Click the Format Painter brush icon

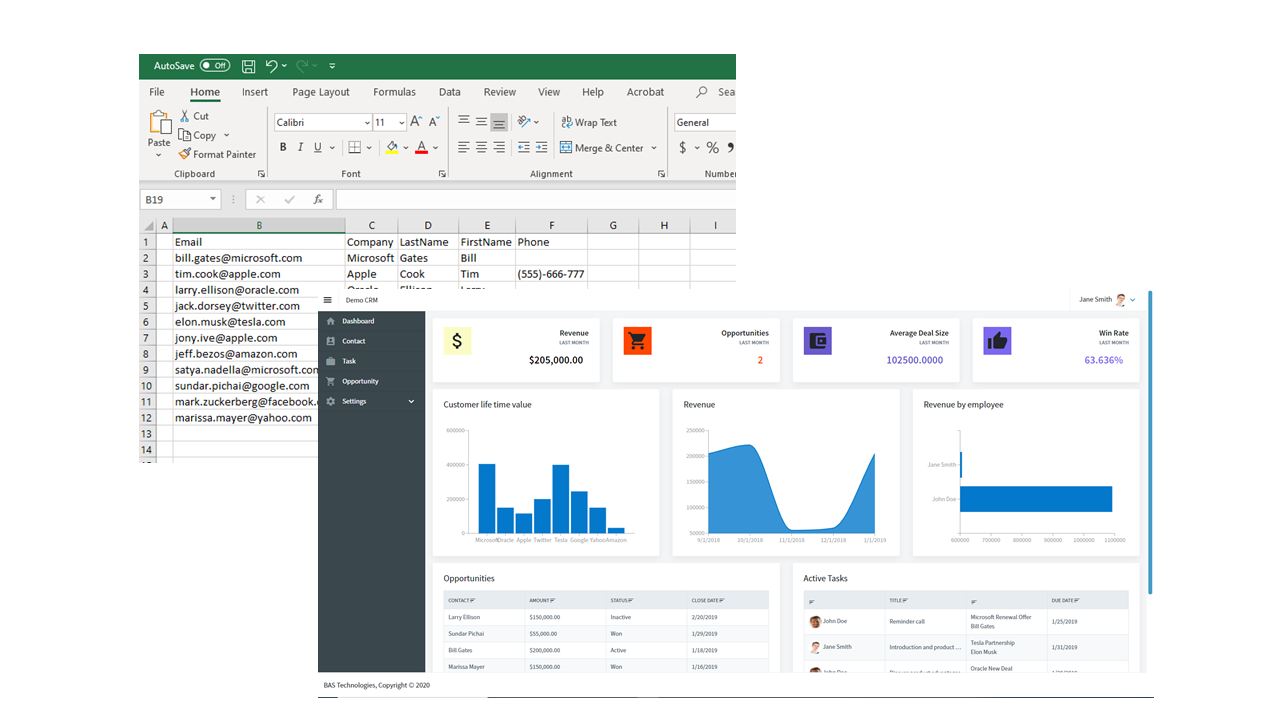(184, 154)
